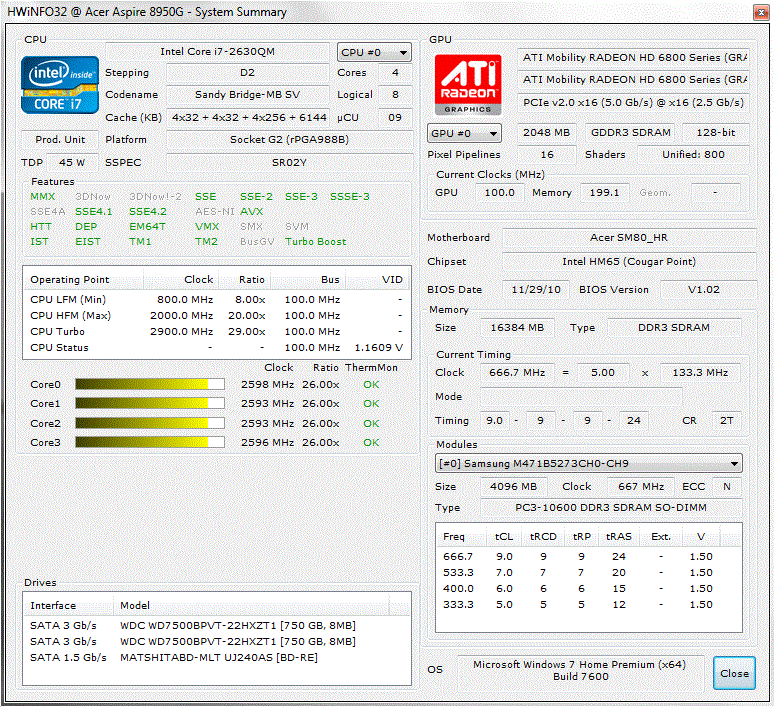Click the tCL column header
This screenshot has height=707, width=775.
(504, 536)
